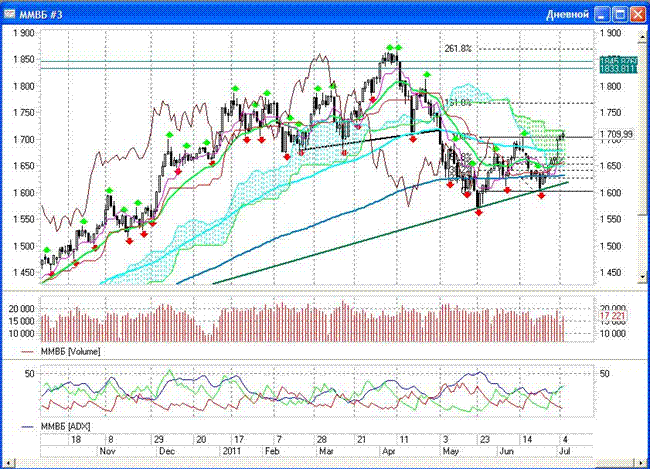
Task: Click the 1 550 label on right axis
Action: pos(611,219)
